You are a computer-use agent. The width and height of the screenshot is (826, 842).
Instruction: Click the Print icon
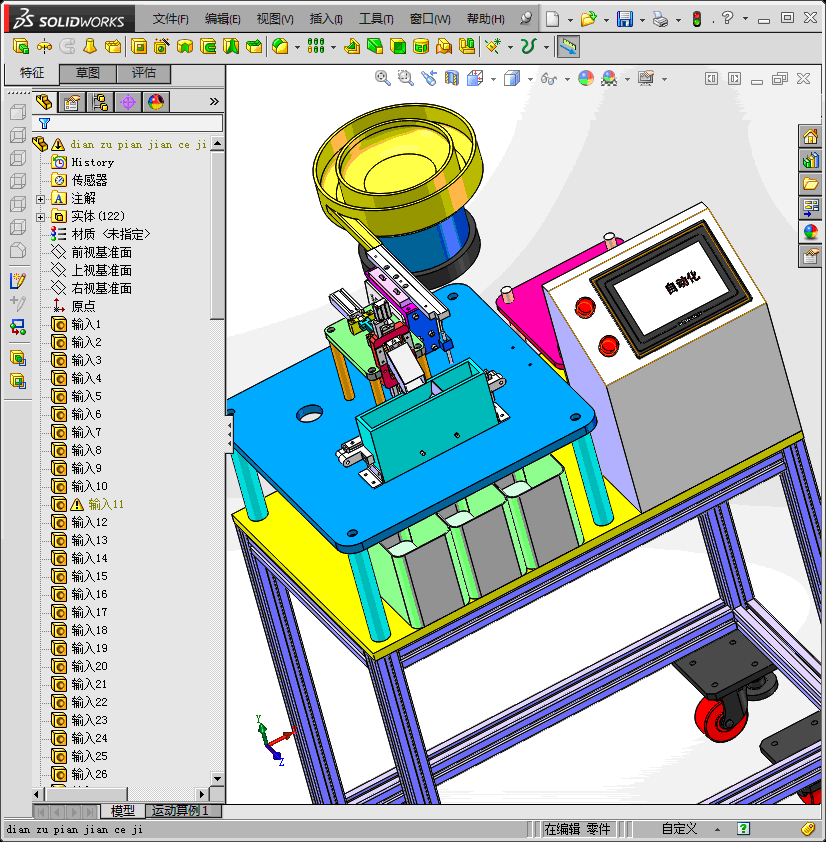660,19
